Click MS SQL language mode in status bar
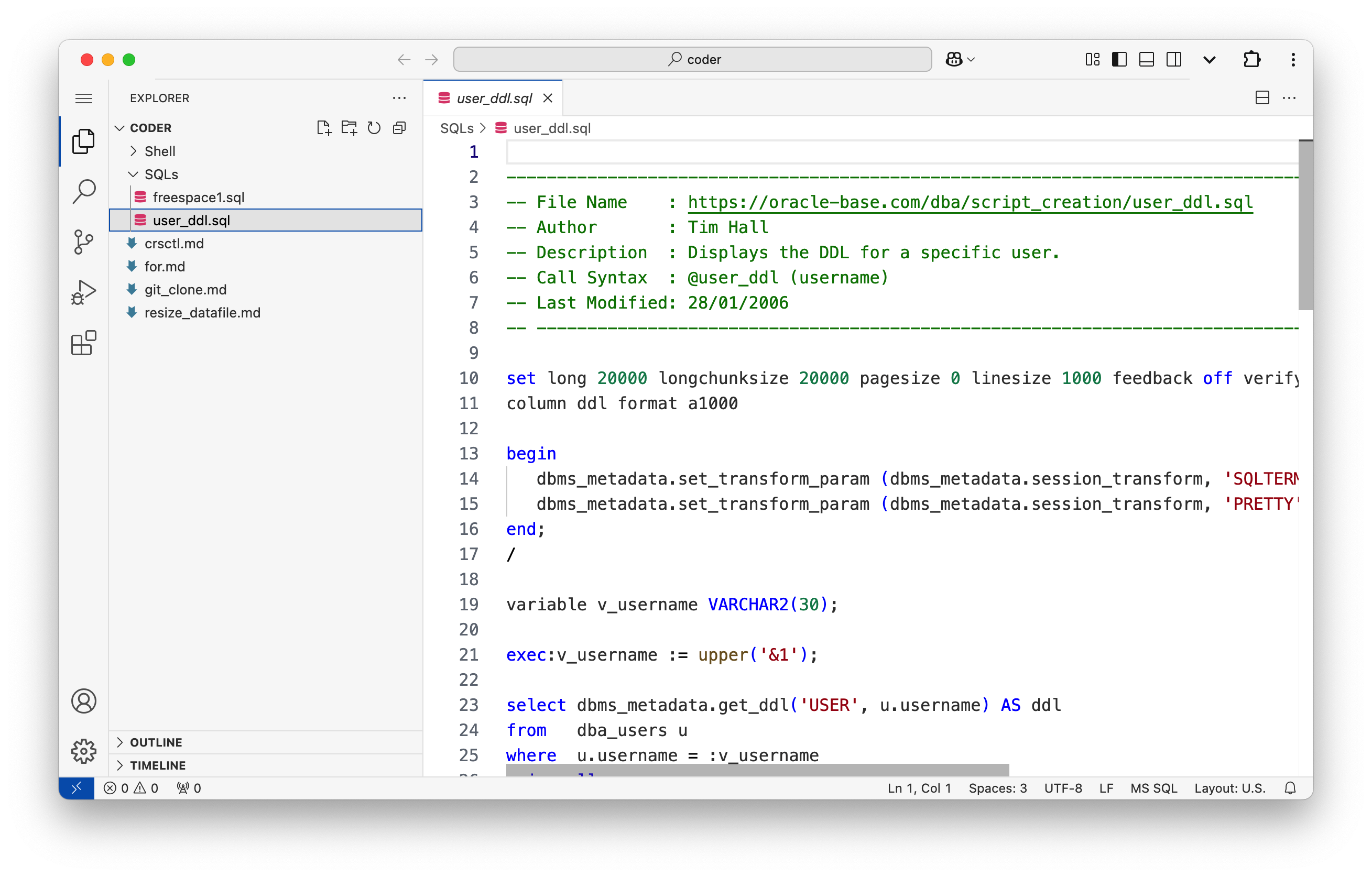Screen dimensions: 1372x877 (1153, 788)
